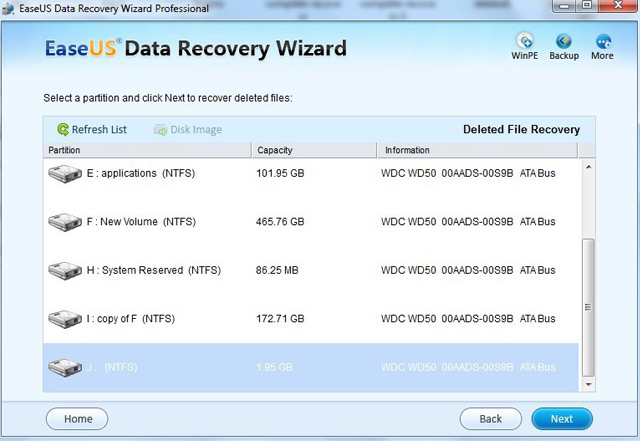Click the capacity value '86.25 MB'
The image size is (640, 441).
pos(277,270)
